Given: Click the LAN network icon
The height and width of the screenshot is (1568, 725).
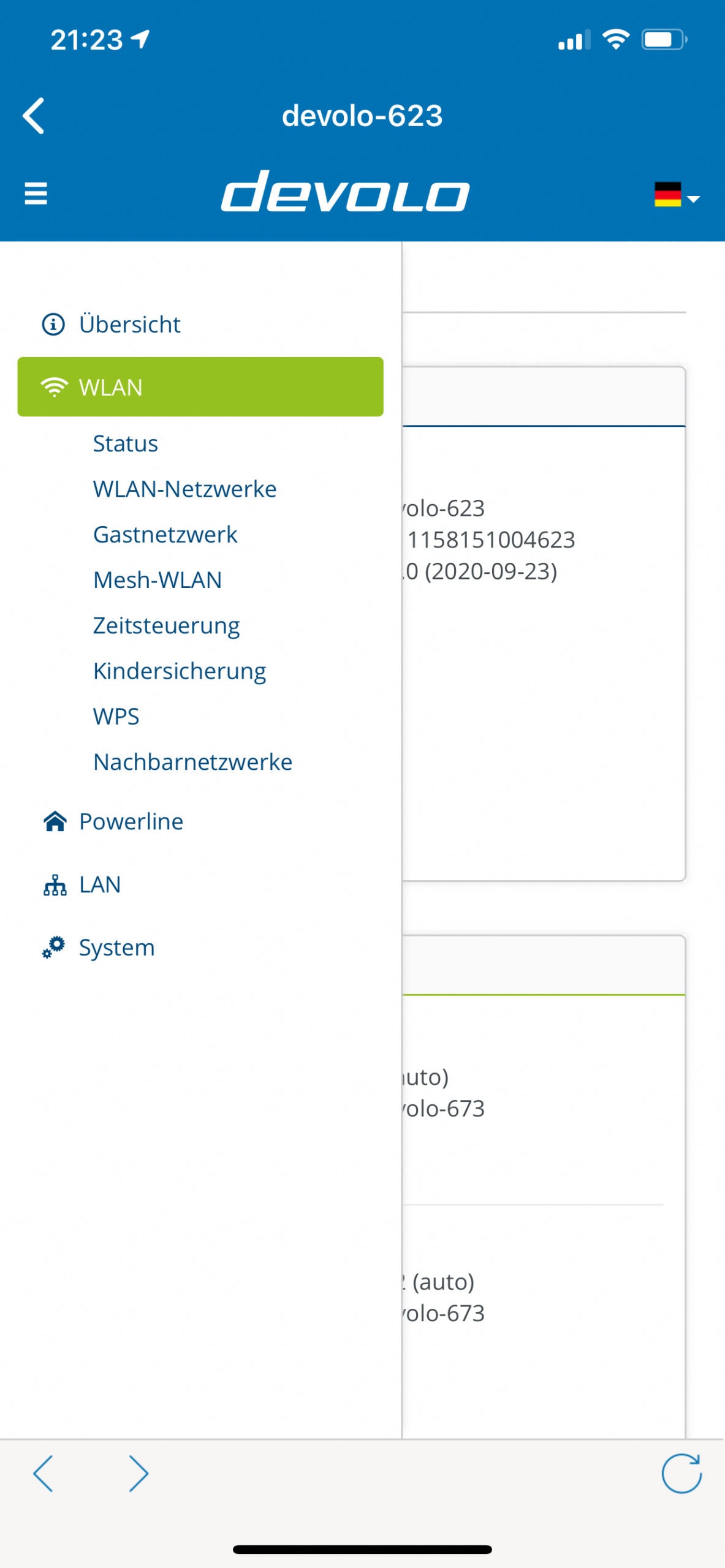Looking at the screenshot, I should tap(55, 884).
